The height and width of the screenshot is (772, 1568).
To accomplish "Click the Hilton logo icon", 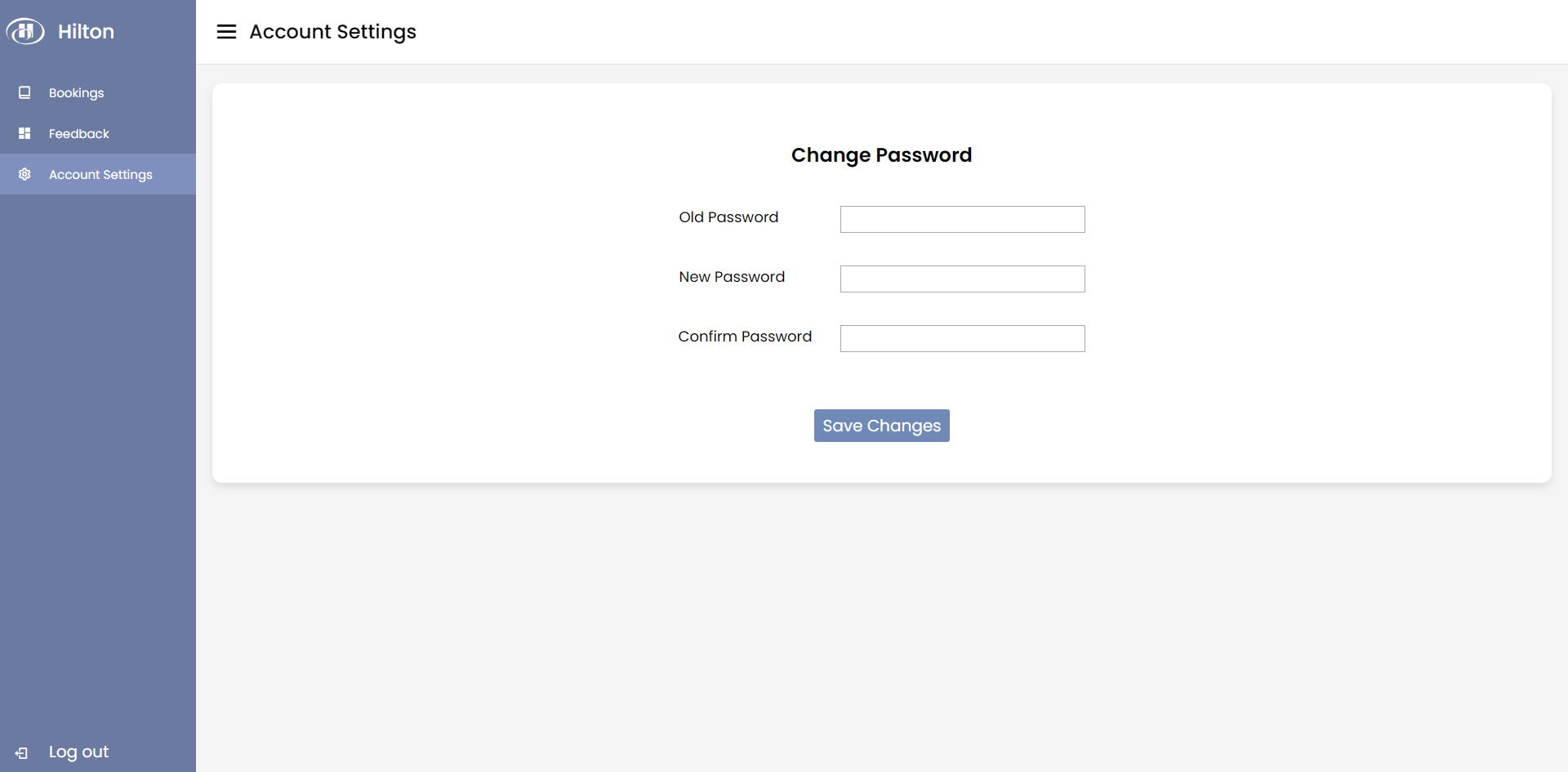I will click(x=25, y=31).
